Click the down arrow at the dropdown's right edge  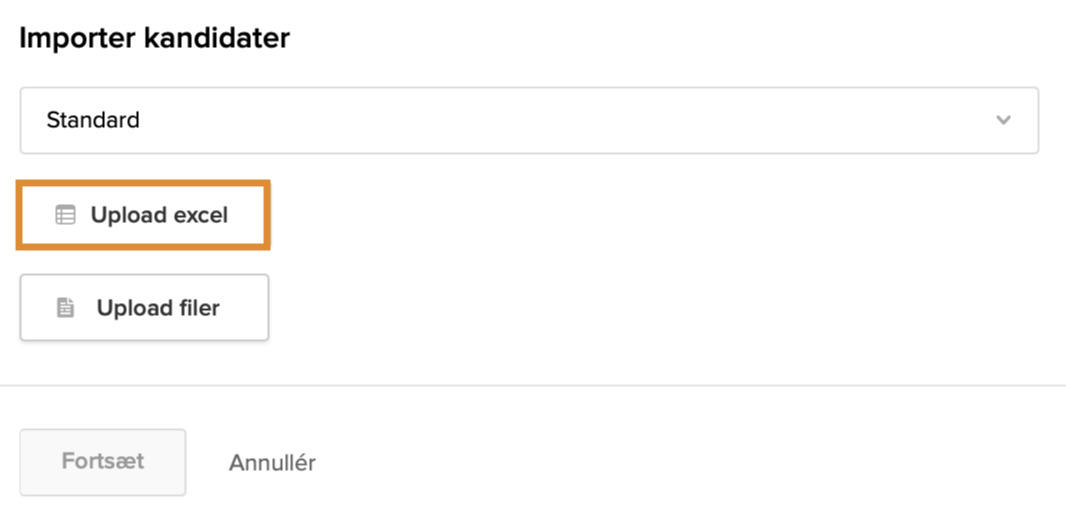coord(1003,120)
